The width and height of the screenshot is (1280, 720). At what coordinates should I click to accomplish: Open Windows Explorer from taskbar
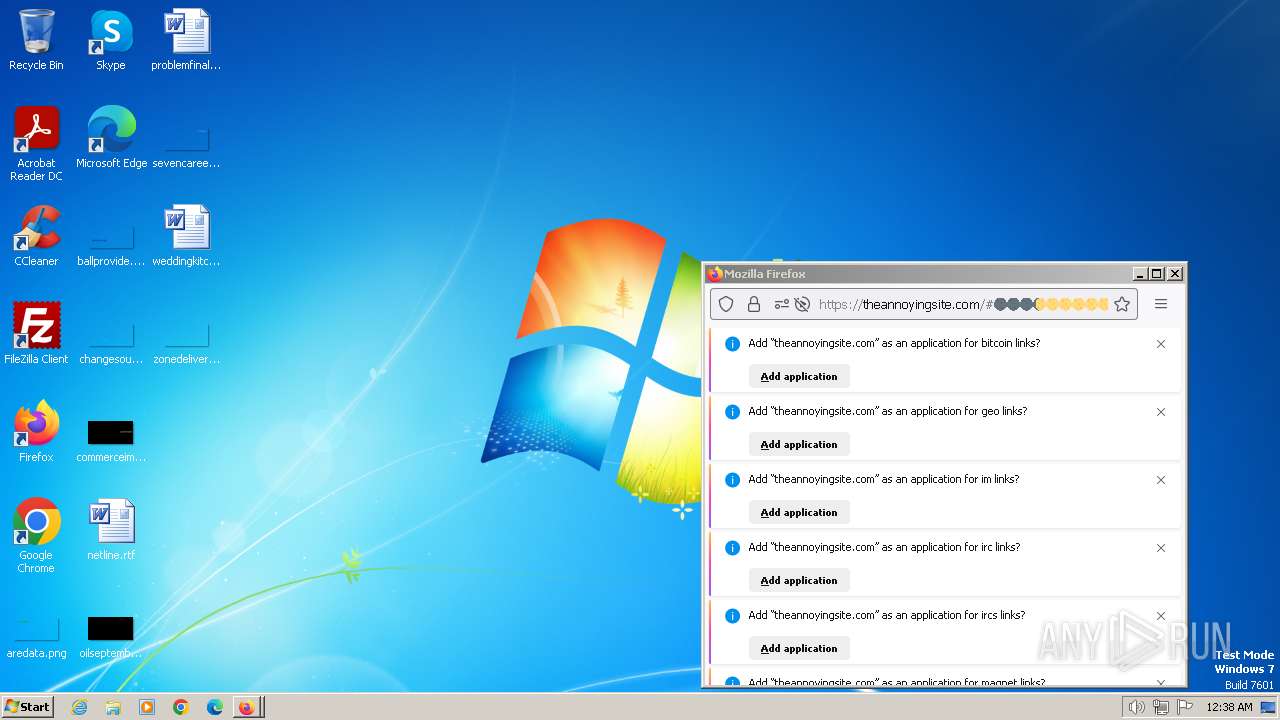pos(113,707)
